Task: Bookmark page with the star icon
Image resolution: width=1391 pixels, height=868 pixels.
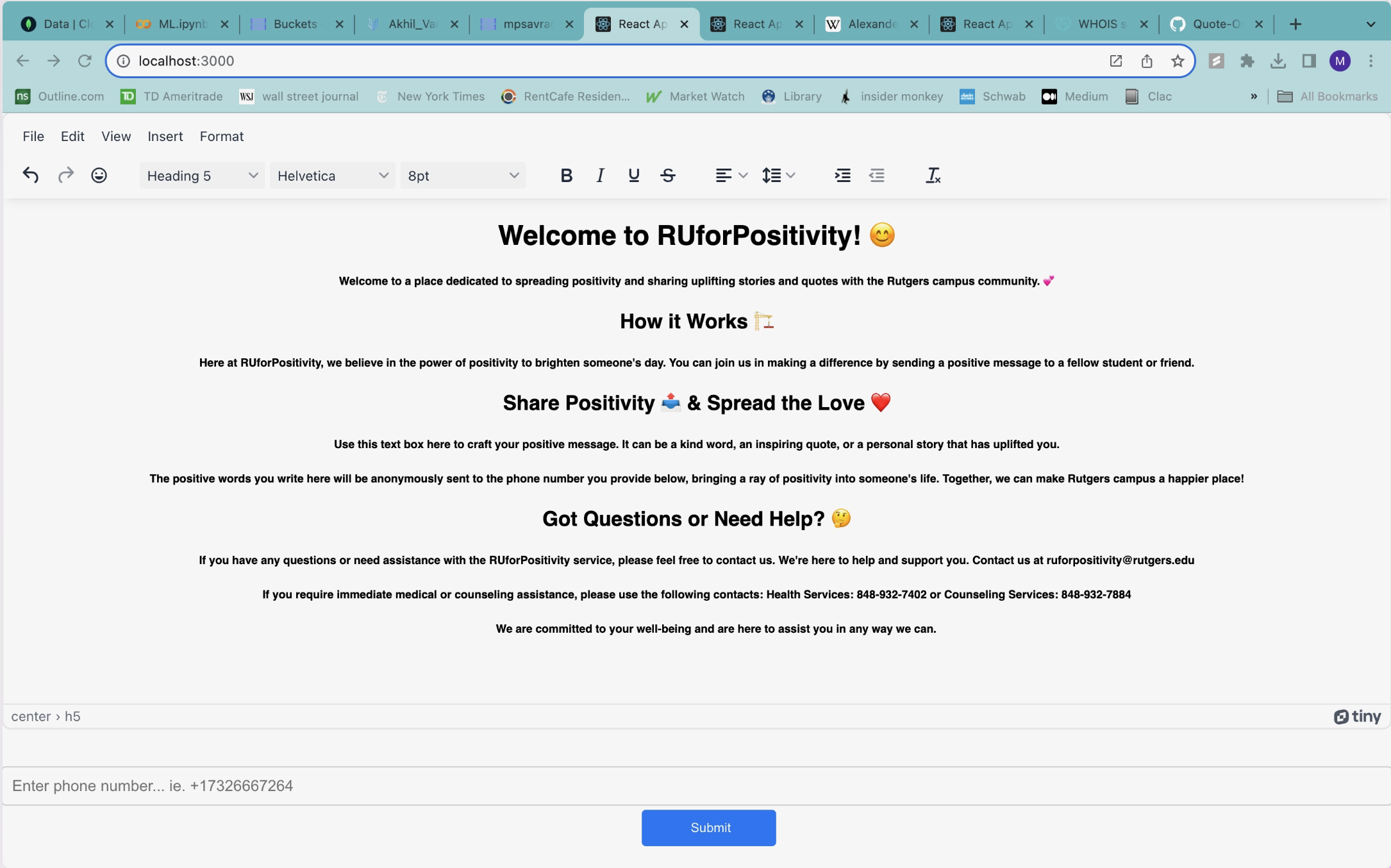Action: click(1178, 61)
